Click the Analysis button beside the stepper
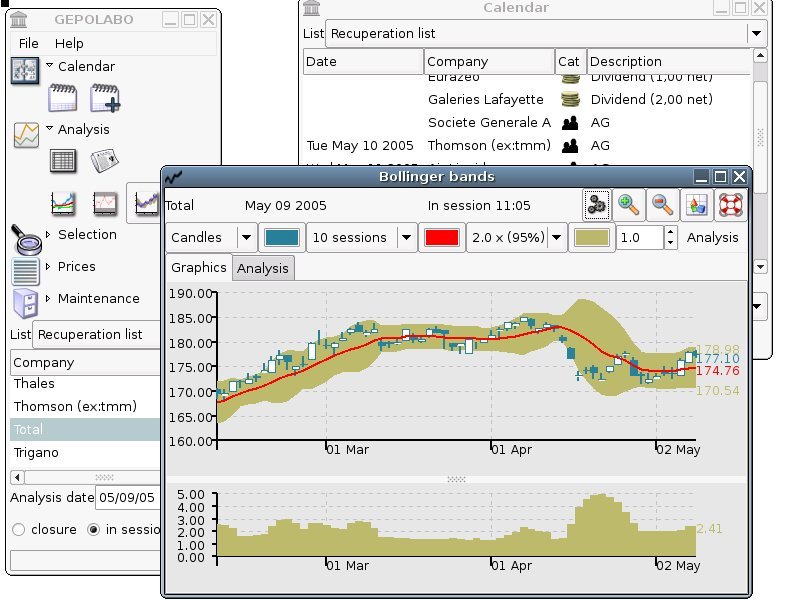The height and width of the screenshot is (600, 800). click(x=712, y=237)
